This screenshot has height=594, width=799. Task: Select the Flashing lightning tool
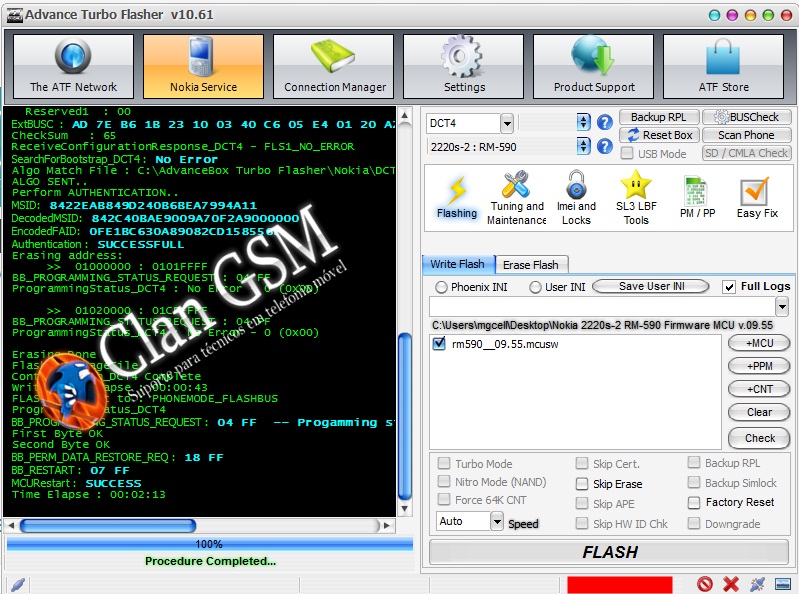tap(457, 198)
